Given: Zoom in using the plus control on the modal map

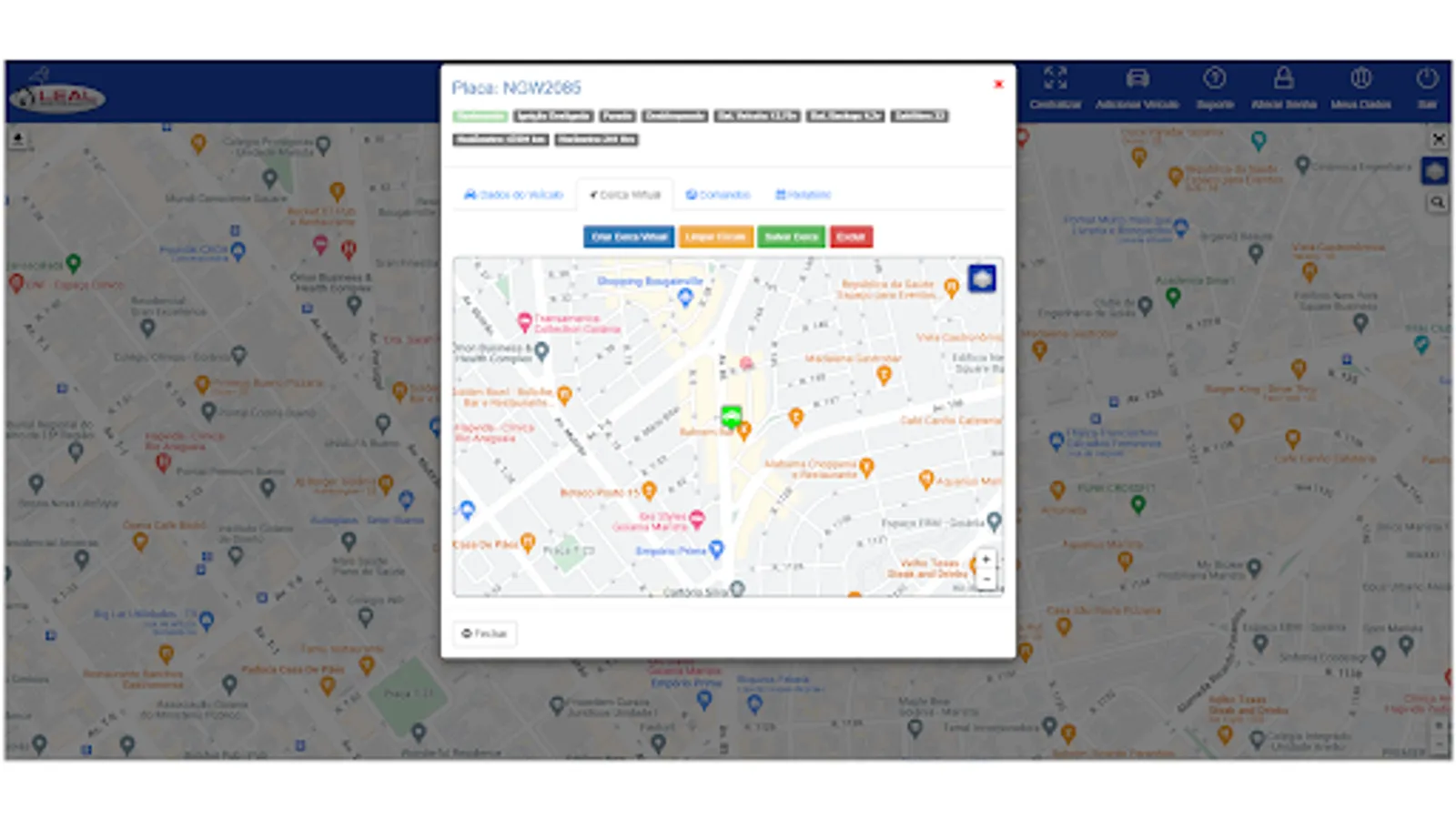Looking at the screenshot, I should coord(986,561).
